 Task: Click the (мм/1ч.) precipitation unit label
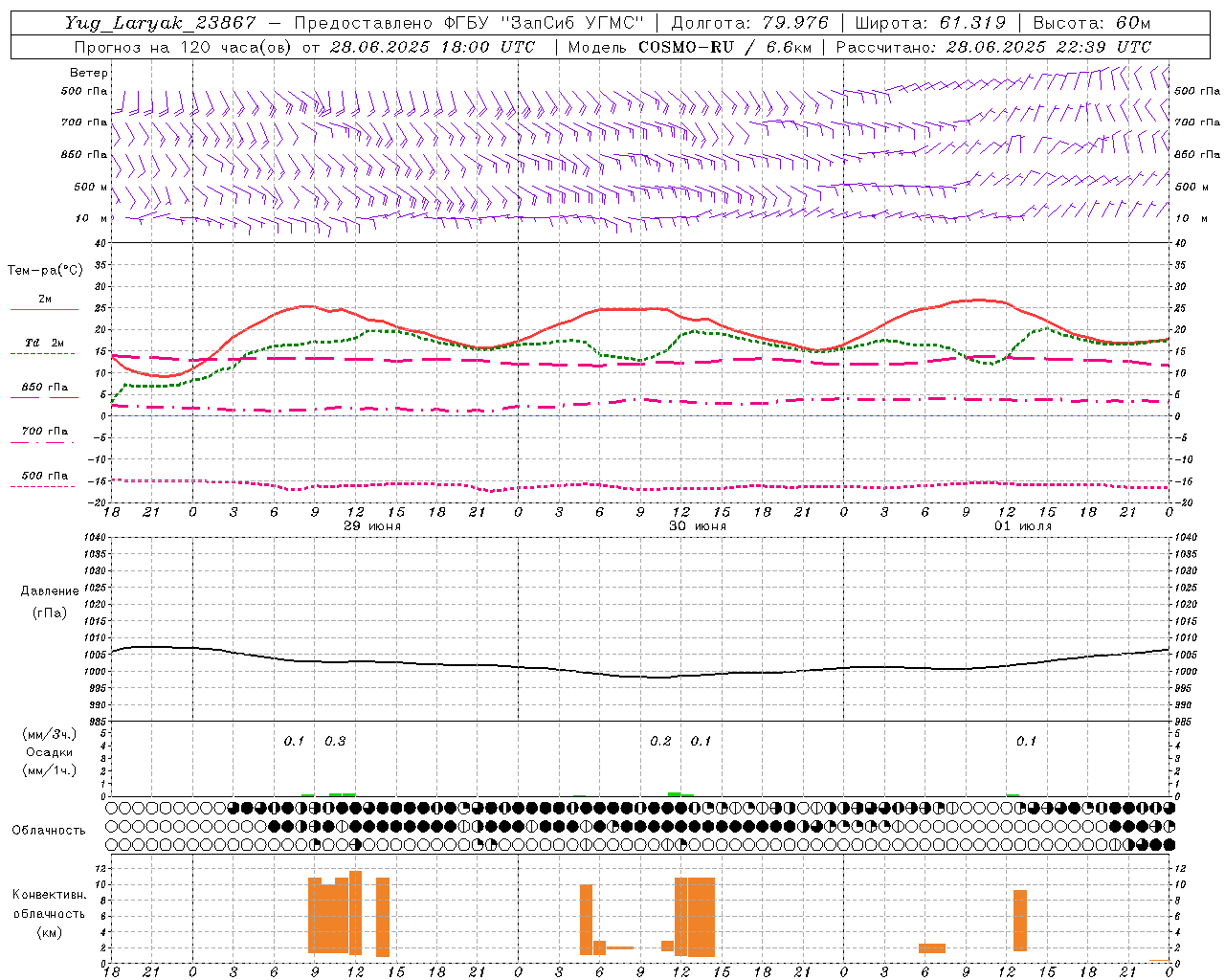pos(49,770)
